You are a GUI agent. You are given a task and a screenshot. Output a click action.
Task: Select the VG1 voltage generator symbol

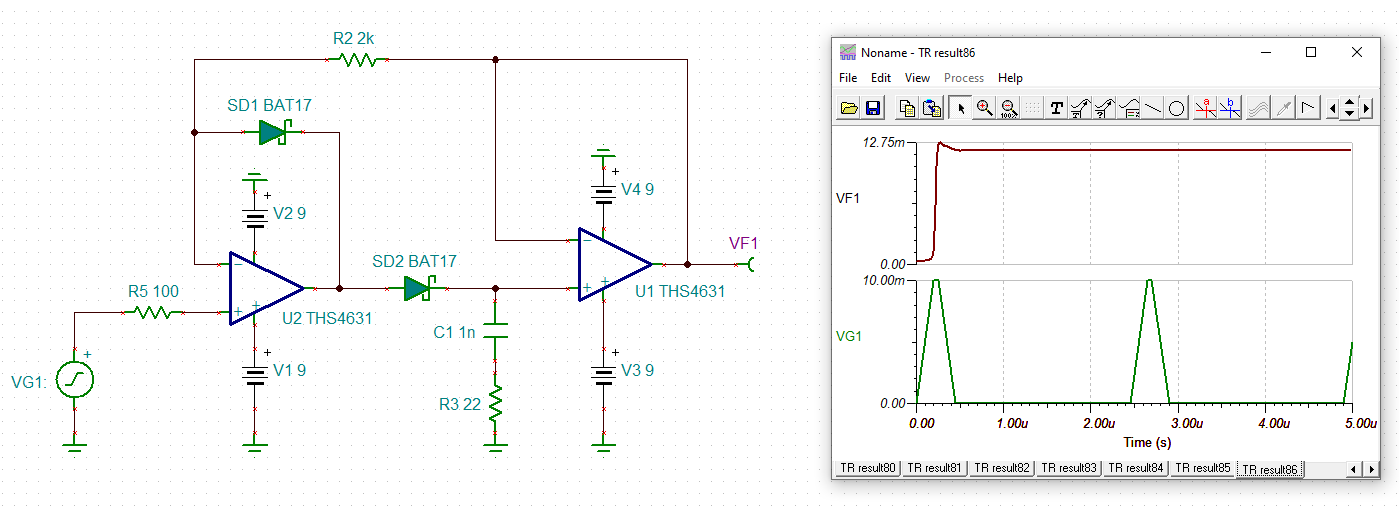[x=75, y=380]
